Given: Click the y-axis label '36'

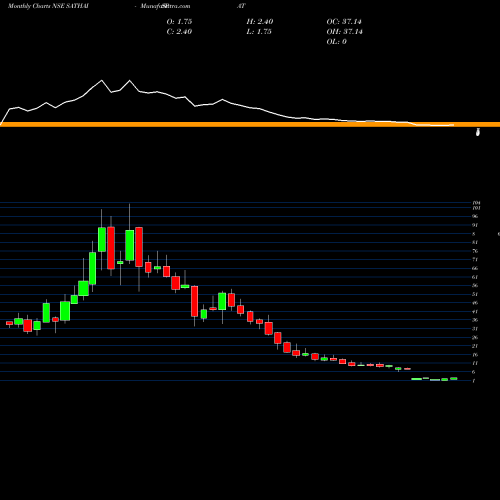Looking at the screenshot, I should click(475, 320).
